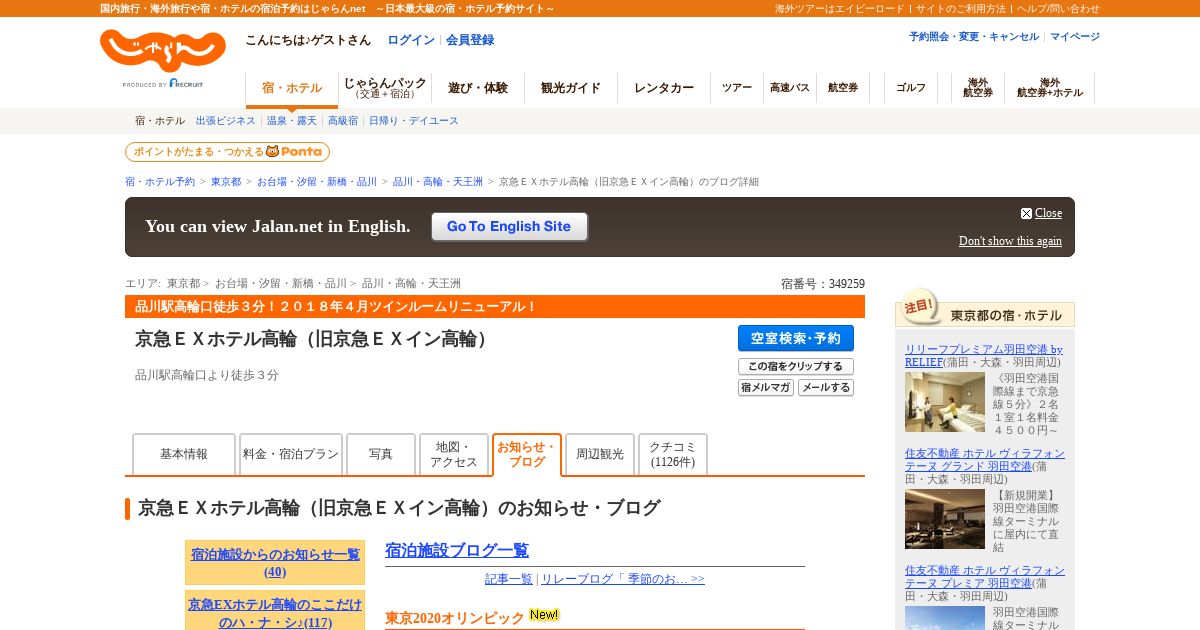Click お台場・汐留・新橋・品川 breadcrumb
Viewport: 1200px width, 630px height.
coord(317,182)
